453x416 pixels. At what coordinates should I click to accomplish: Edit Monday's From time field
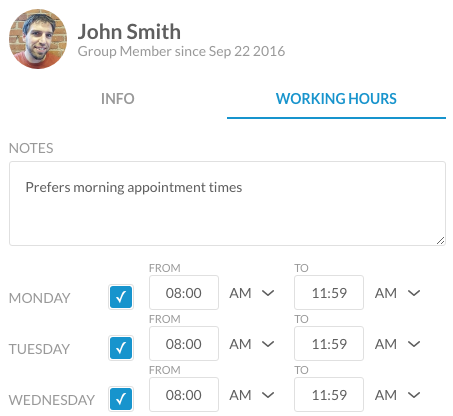pyautogui.click(x=184, y=293)
